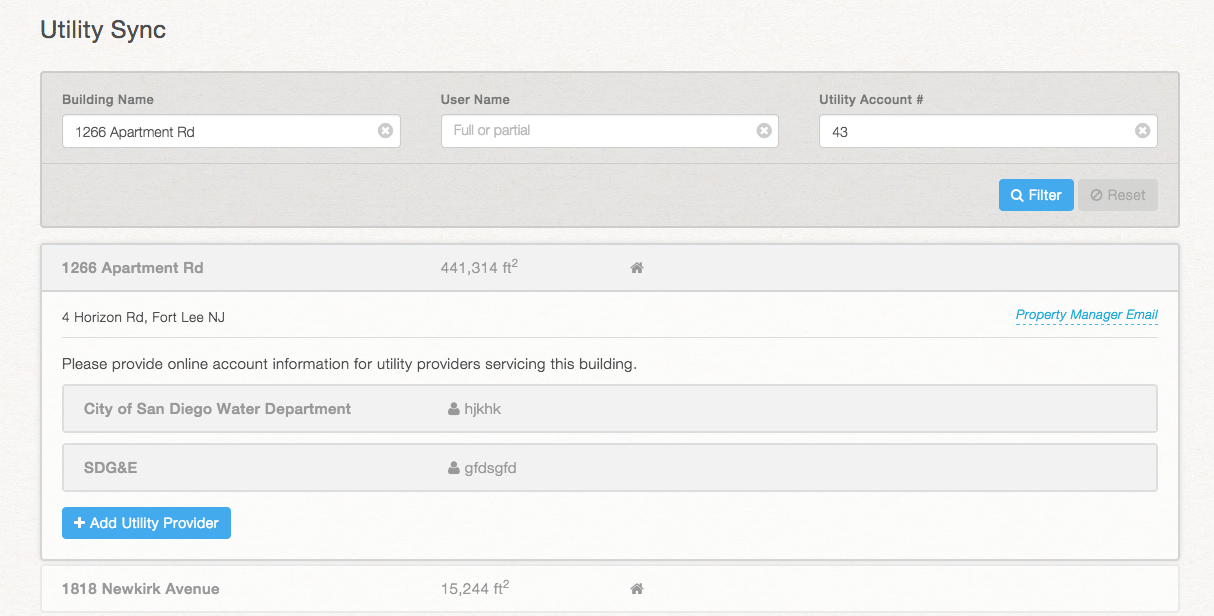The width and height of the screenshot is (1214, 616).
Task: Focus the Building Name input field
Action: (231, 131)
